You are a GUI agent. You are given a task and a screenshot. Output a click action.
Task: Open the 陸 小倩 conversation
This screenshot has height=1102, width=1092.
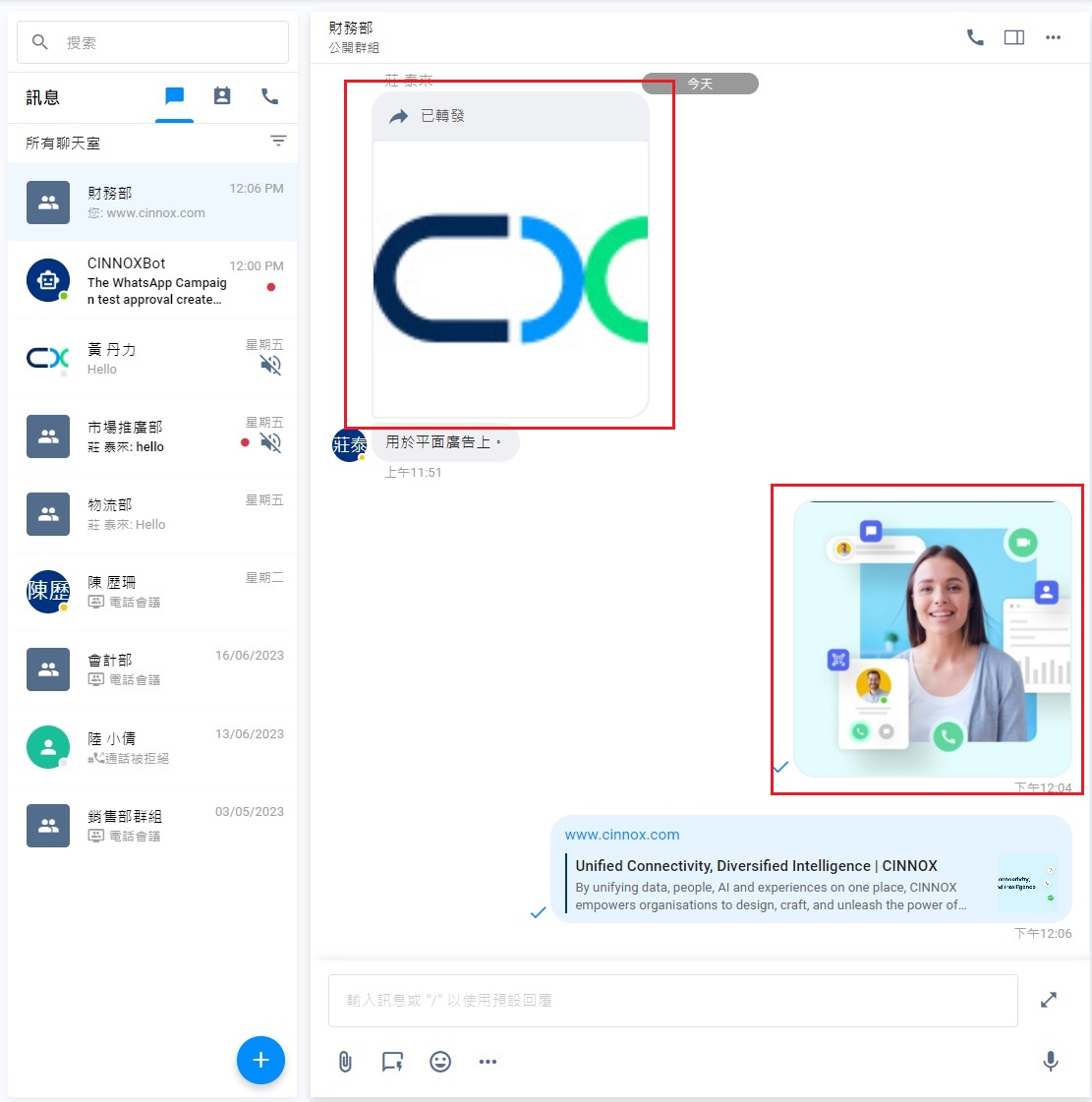(152, 748)
